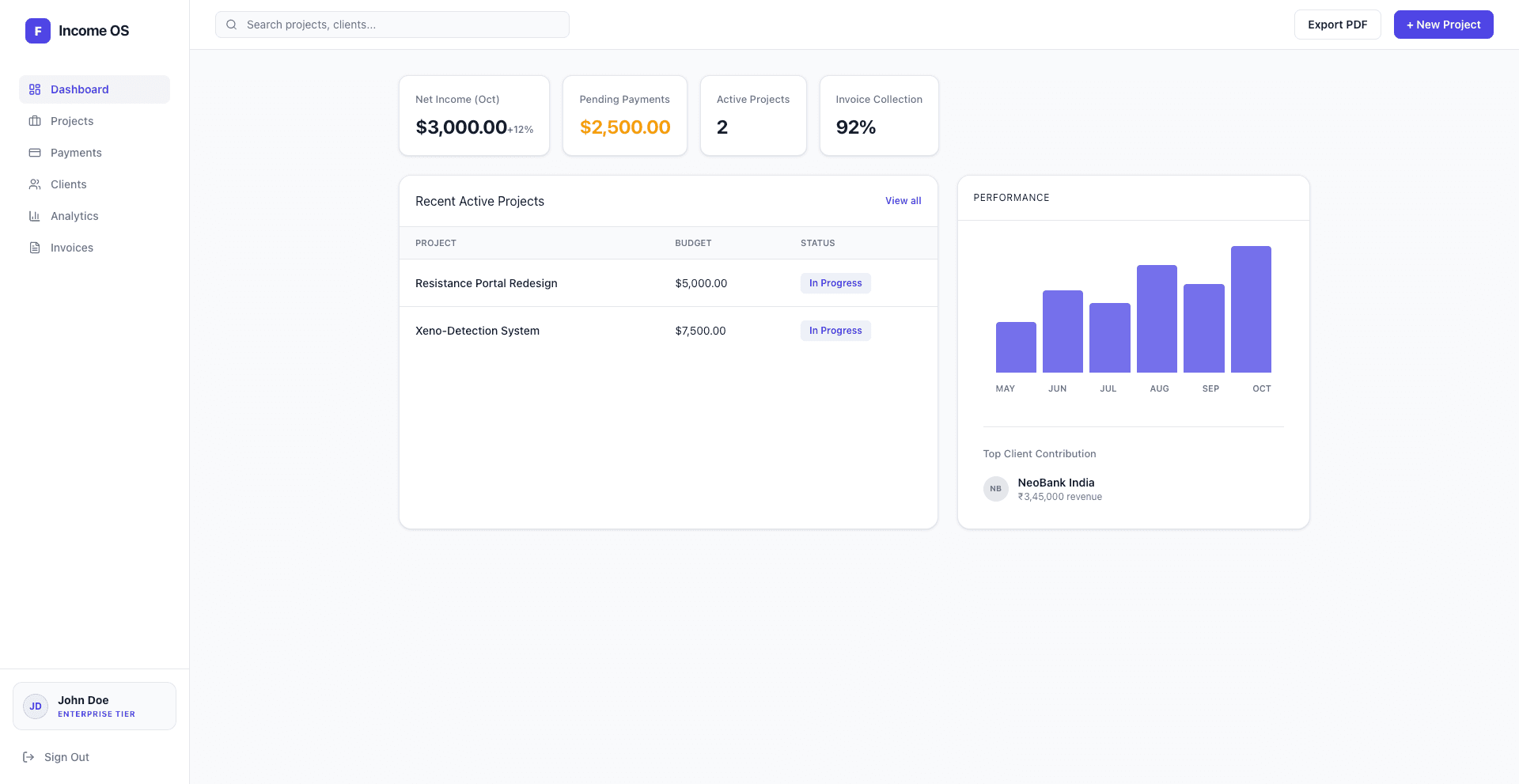
Task: Click the Payments card icon
Action: click(35, 153)
